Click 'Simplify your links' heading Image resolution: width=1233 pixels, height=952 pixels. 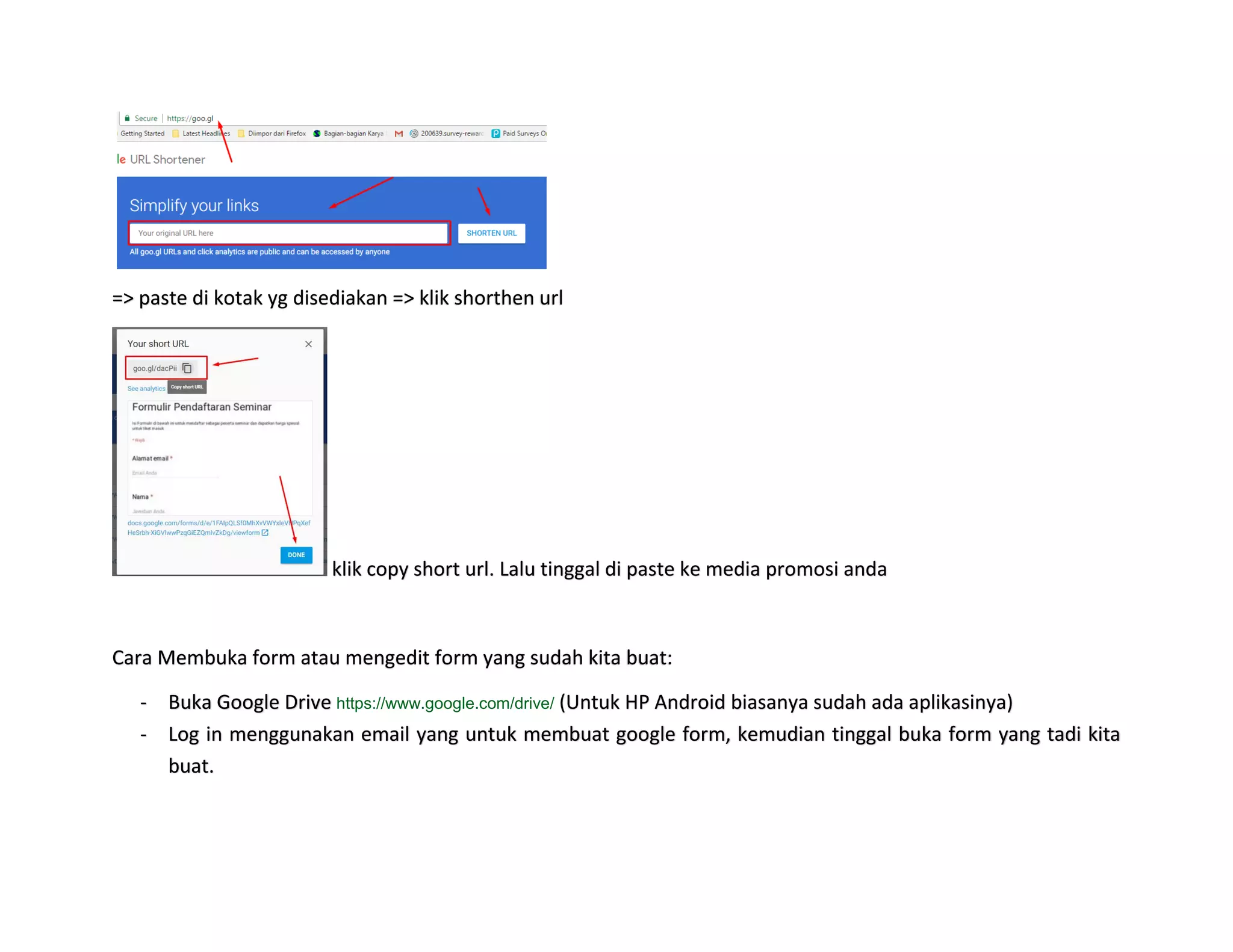tap(194, 206)
